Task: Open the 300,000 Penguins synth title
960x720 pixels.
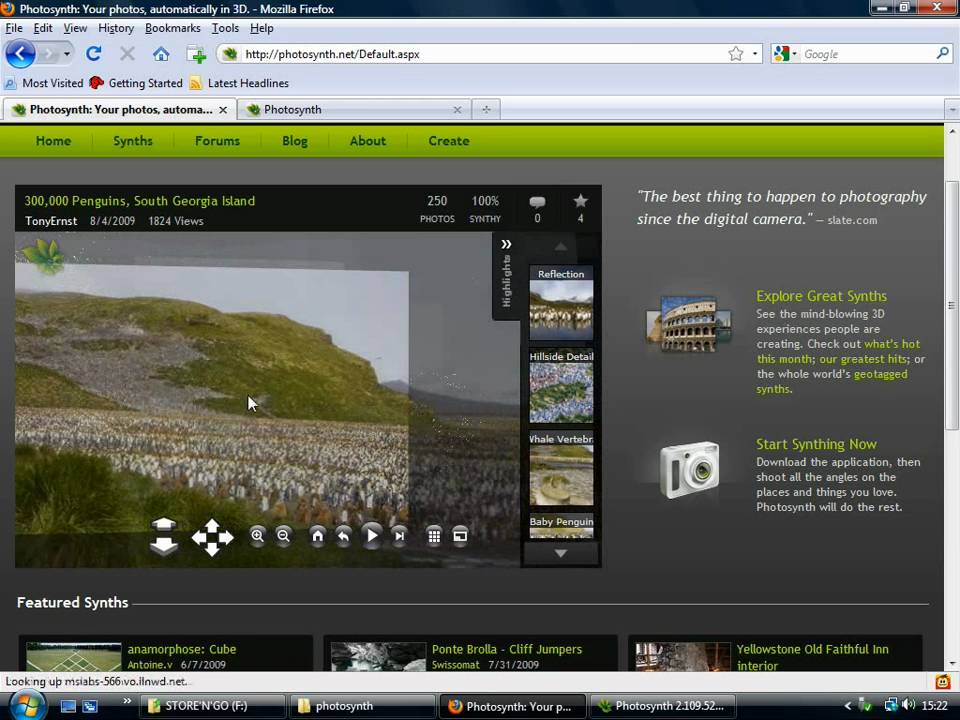Action: click(140, 201)
